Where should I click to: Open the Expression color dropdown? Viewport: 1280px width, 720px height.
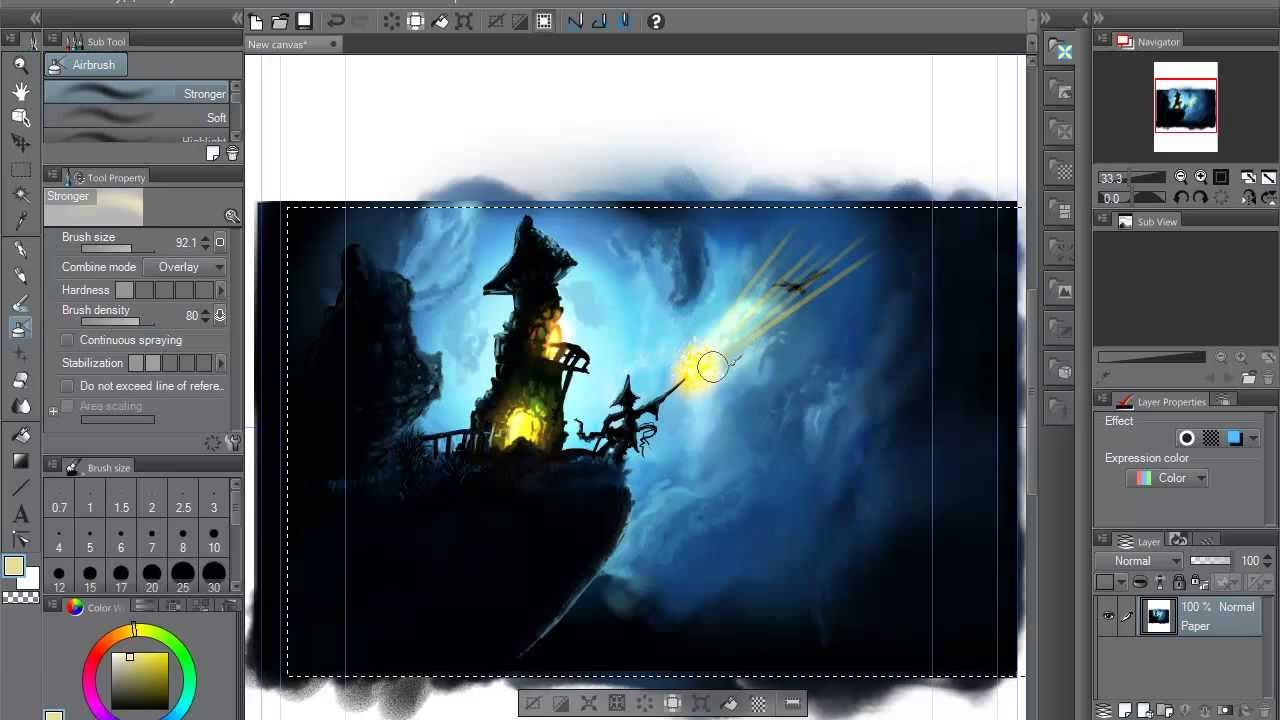coord(1167,478)
